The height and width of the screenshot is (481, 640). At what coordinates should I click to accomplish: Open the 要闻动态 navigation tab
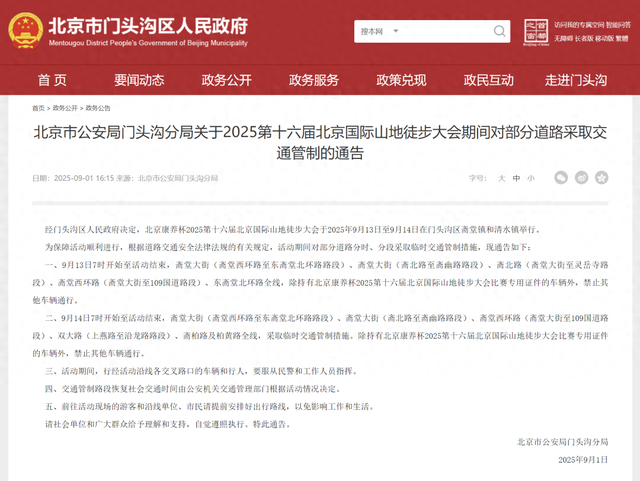point(139,80)
